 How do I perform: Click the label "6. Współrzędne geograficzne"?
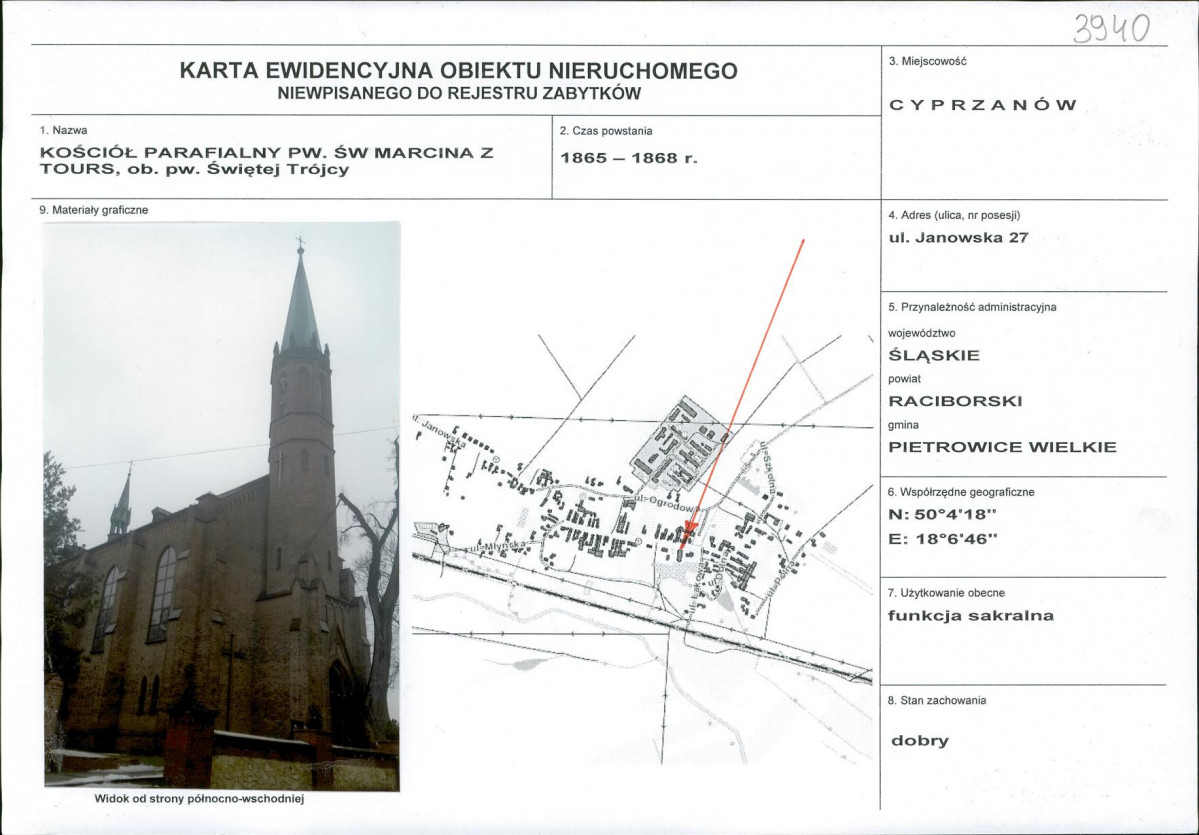[961, 492]
